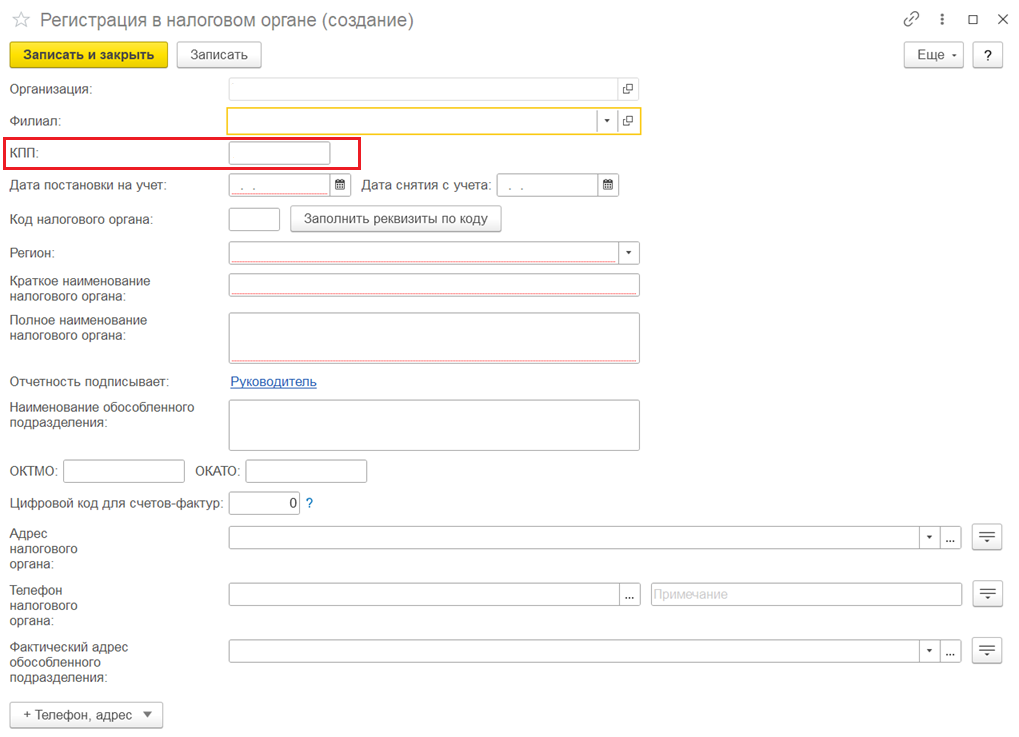Open the three-dot form options menu
1019x737 pixels.
[x=942, y=19]
